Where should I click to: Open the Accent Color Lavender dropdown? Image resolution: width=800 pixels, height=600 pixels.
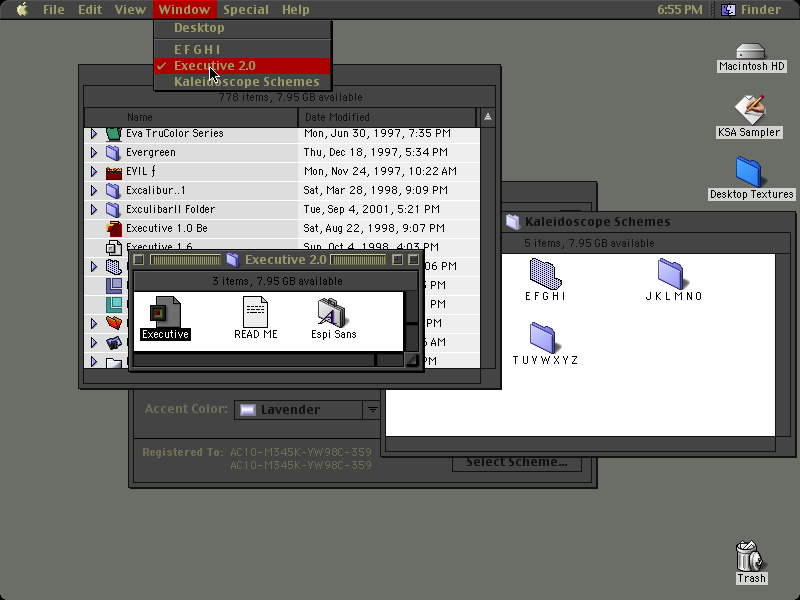[307, 410]
